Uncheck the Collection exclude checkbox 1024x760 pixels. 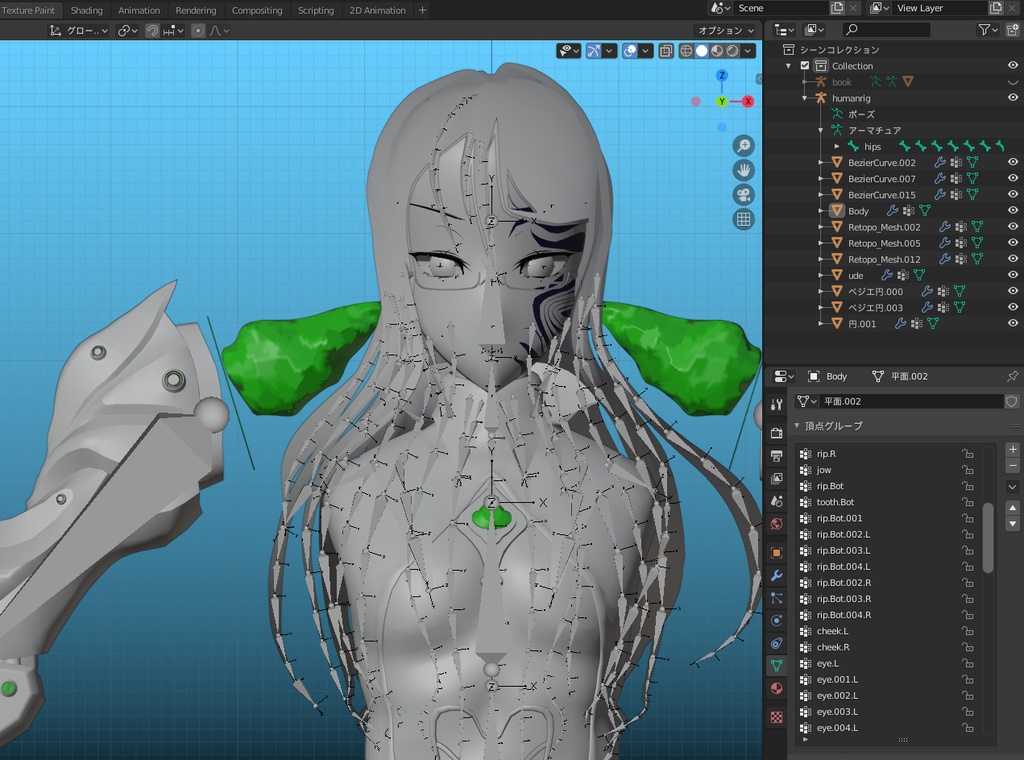tap(805, 66)
